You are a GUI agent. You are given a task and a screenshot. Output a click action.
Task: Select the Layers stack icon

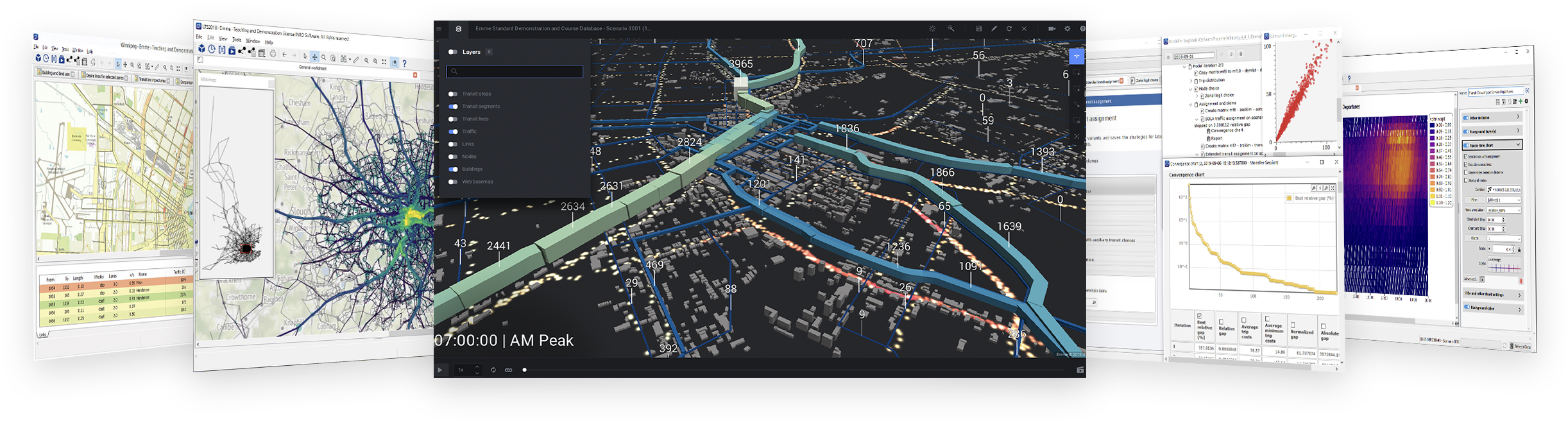[x=458, y=29]
